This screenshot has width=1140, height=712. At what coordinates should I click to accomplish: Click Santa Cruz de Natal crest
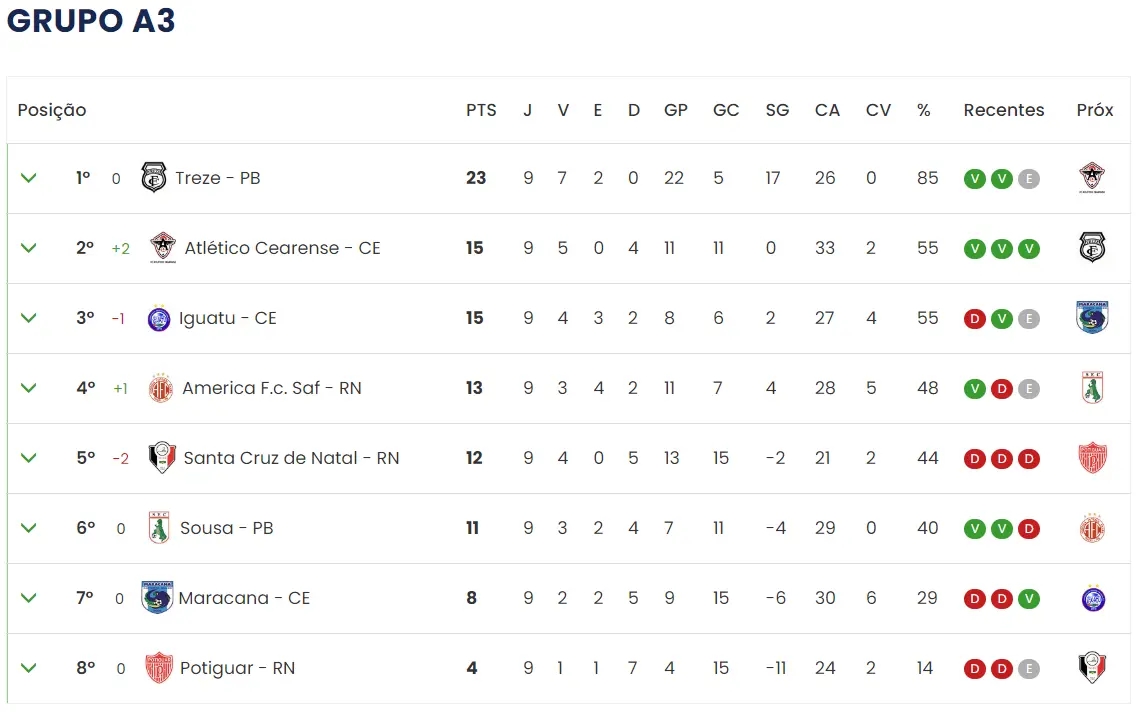[162, 458]
